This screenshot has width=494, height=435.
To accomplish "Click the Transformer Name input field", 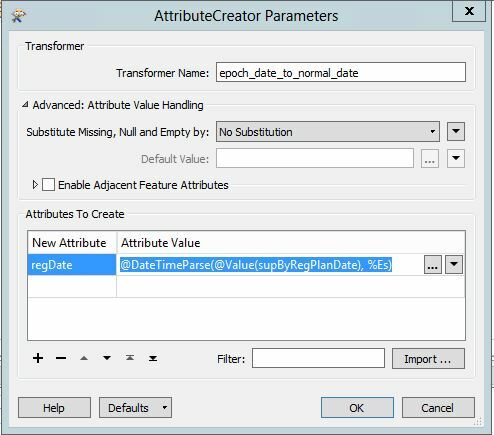I will (x=341, y=72).
